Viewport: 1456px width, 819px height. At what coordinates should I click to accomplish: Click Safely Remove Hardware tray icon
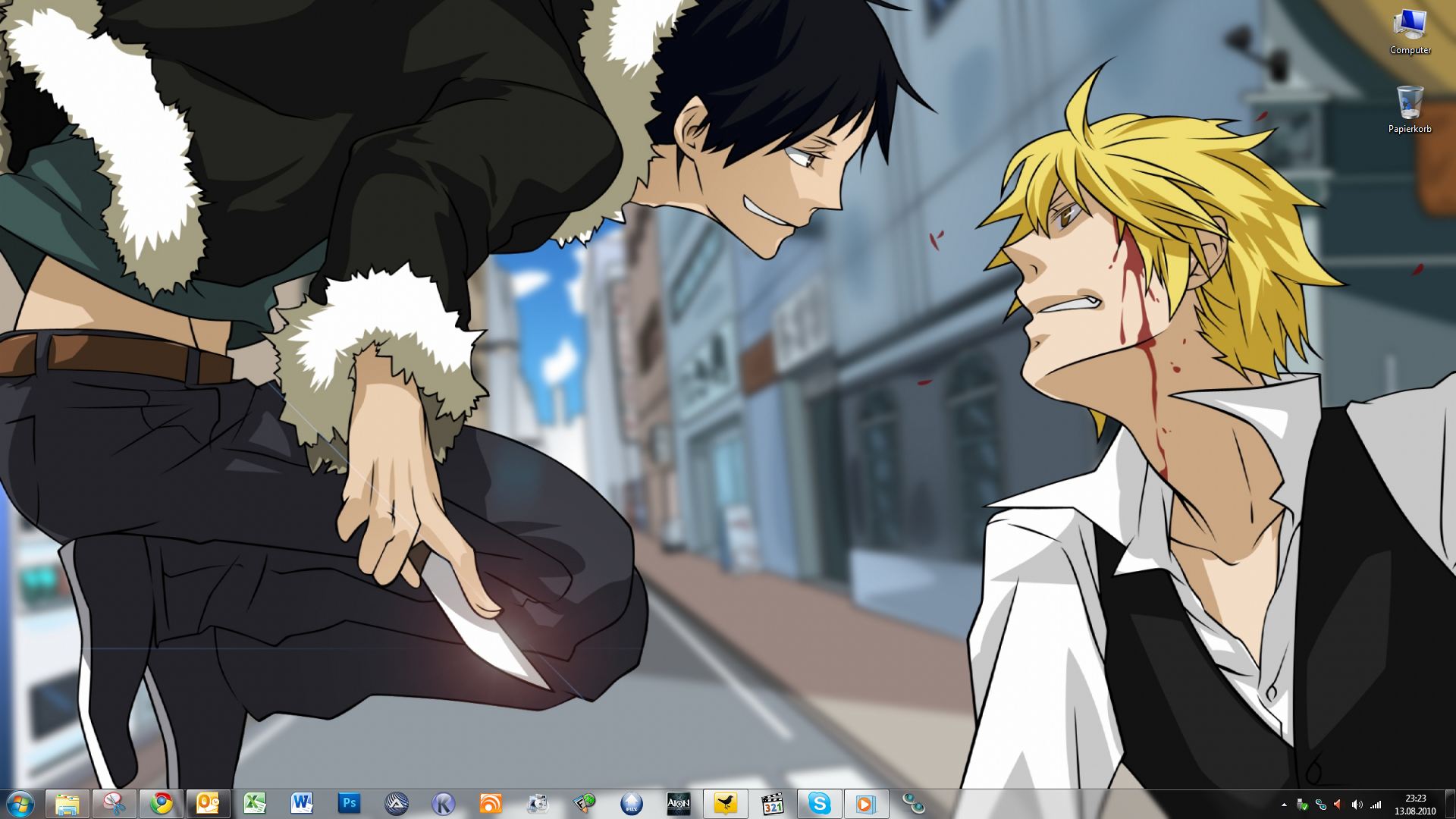click(1302, 805)
